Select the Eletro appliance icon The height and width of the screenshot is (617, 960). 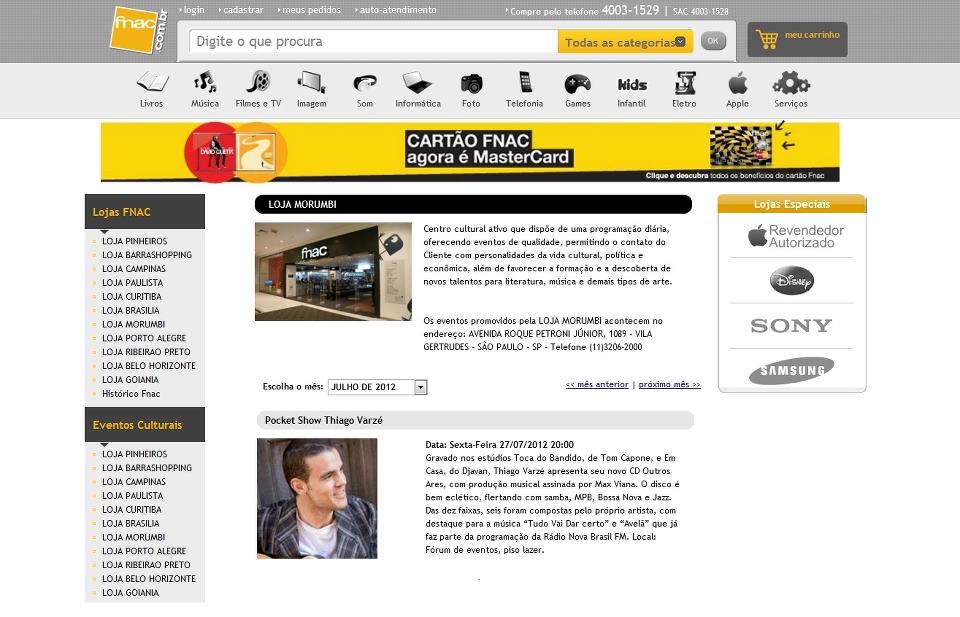[684, 83]
